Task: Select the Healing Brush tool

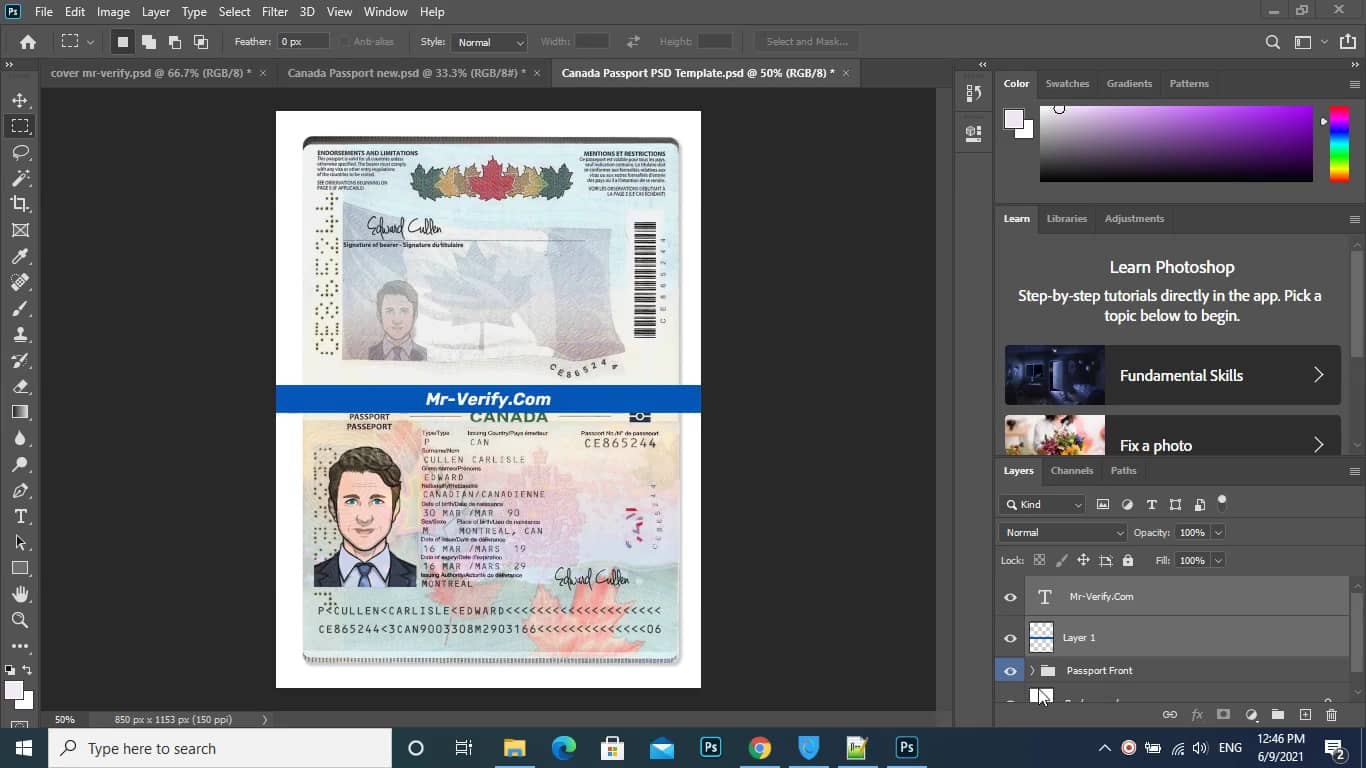Action: tap(20, 283)
